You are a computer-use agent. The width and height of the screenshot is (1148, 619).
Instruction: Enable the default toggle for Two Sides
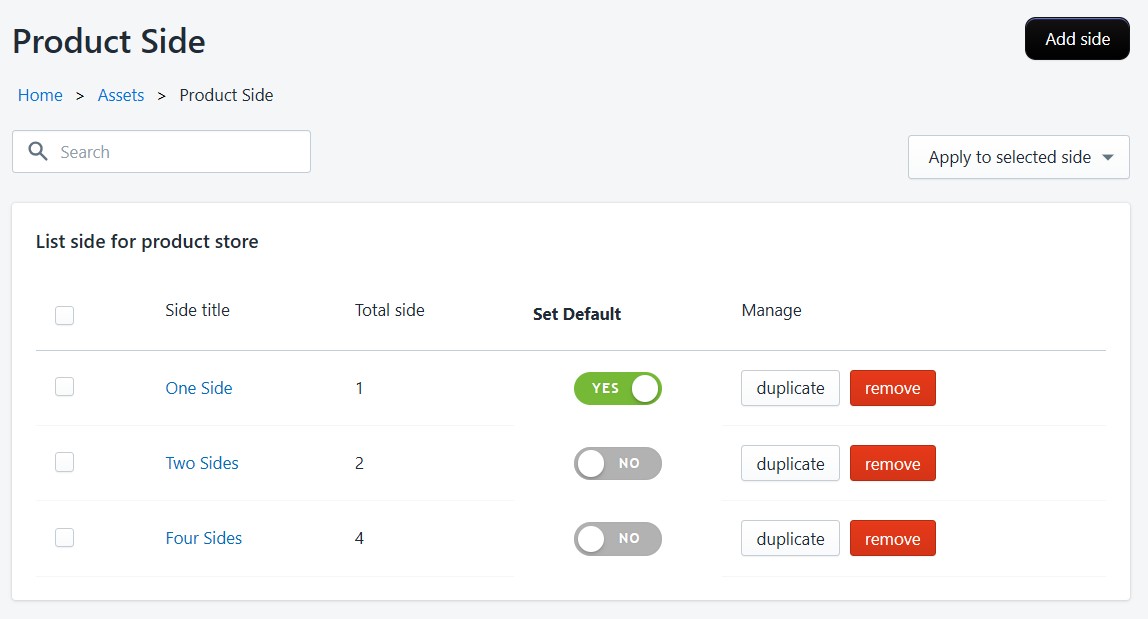(617, 463)
